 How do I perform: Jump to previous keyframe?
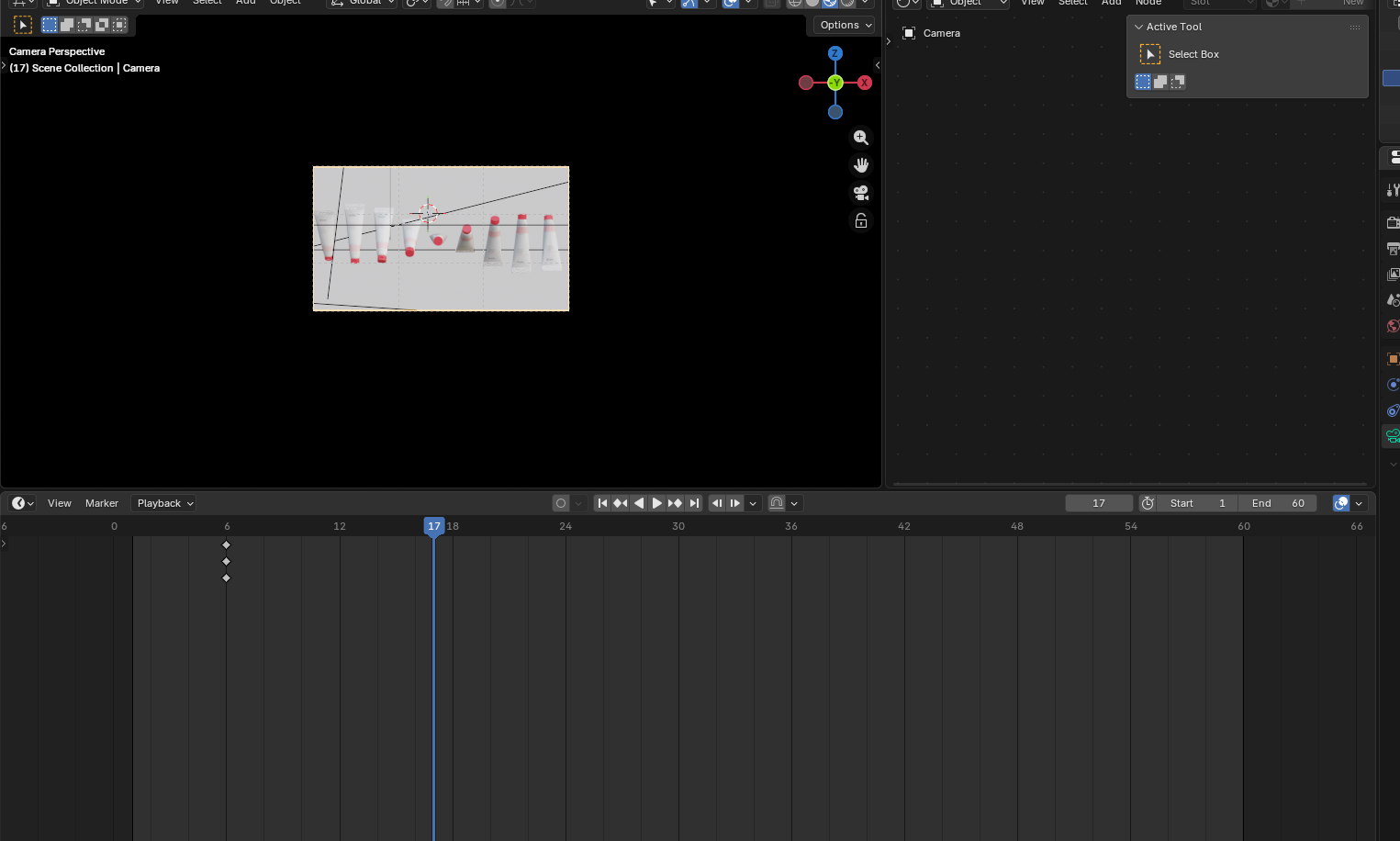point(621,503)
